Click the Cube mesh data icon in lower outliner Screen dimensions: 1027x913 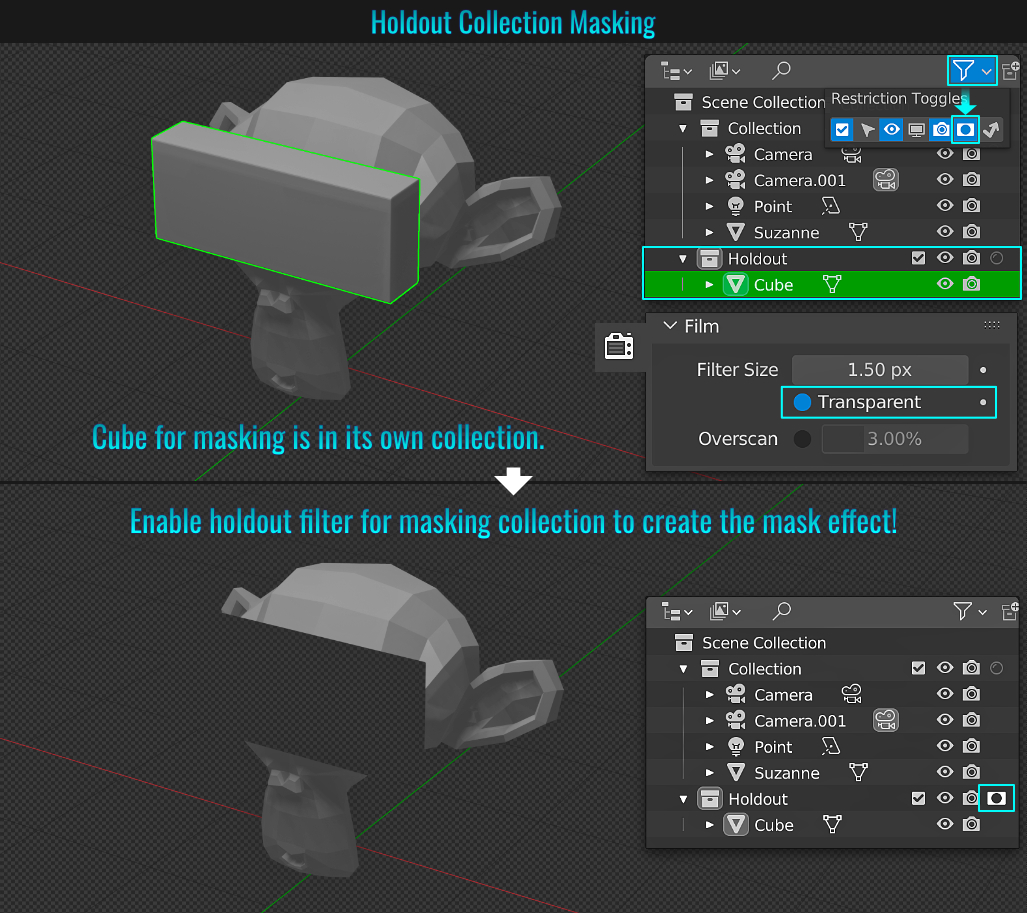832,825
